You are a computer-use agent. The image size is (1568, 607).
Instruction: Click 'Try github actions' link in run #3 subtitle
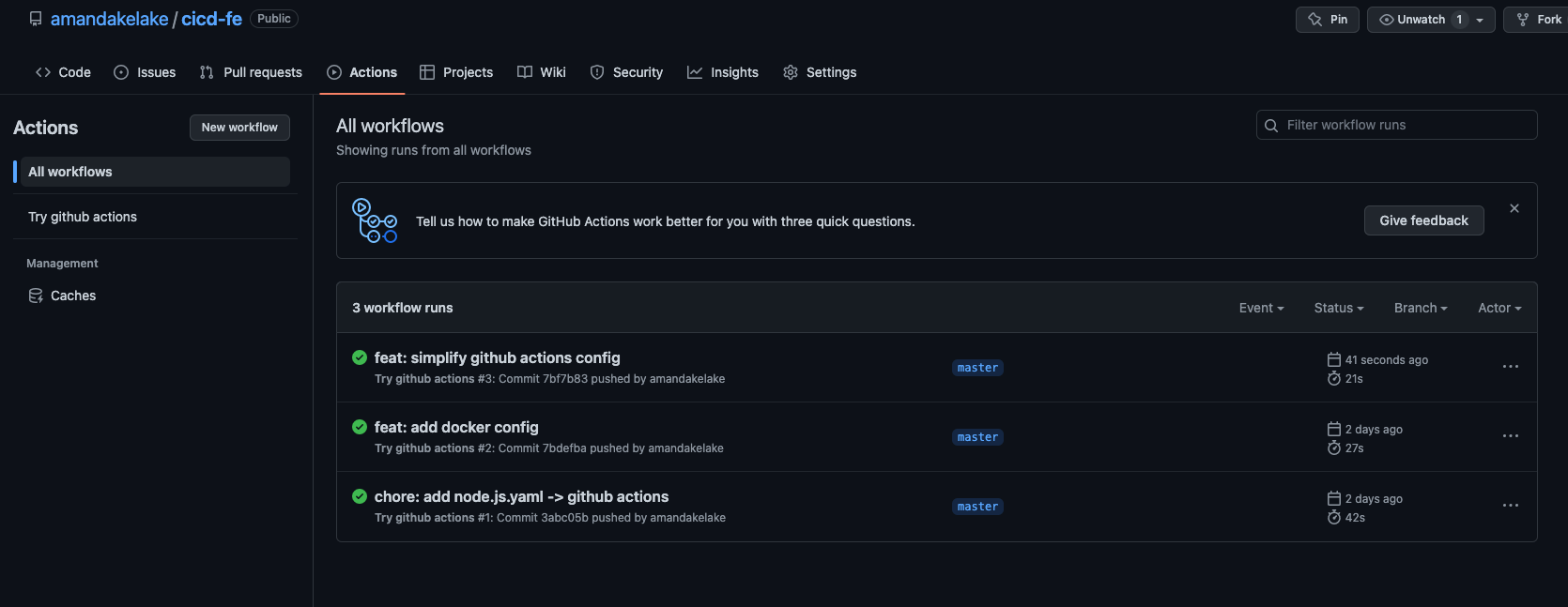424,379
